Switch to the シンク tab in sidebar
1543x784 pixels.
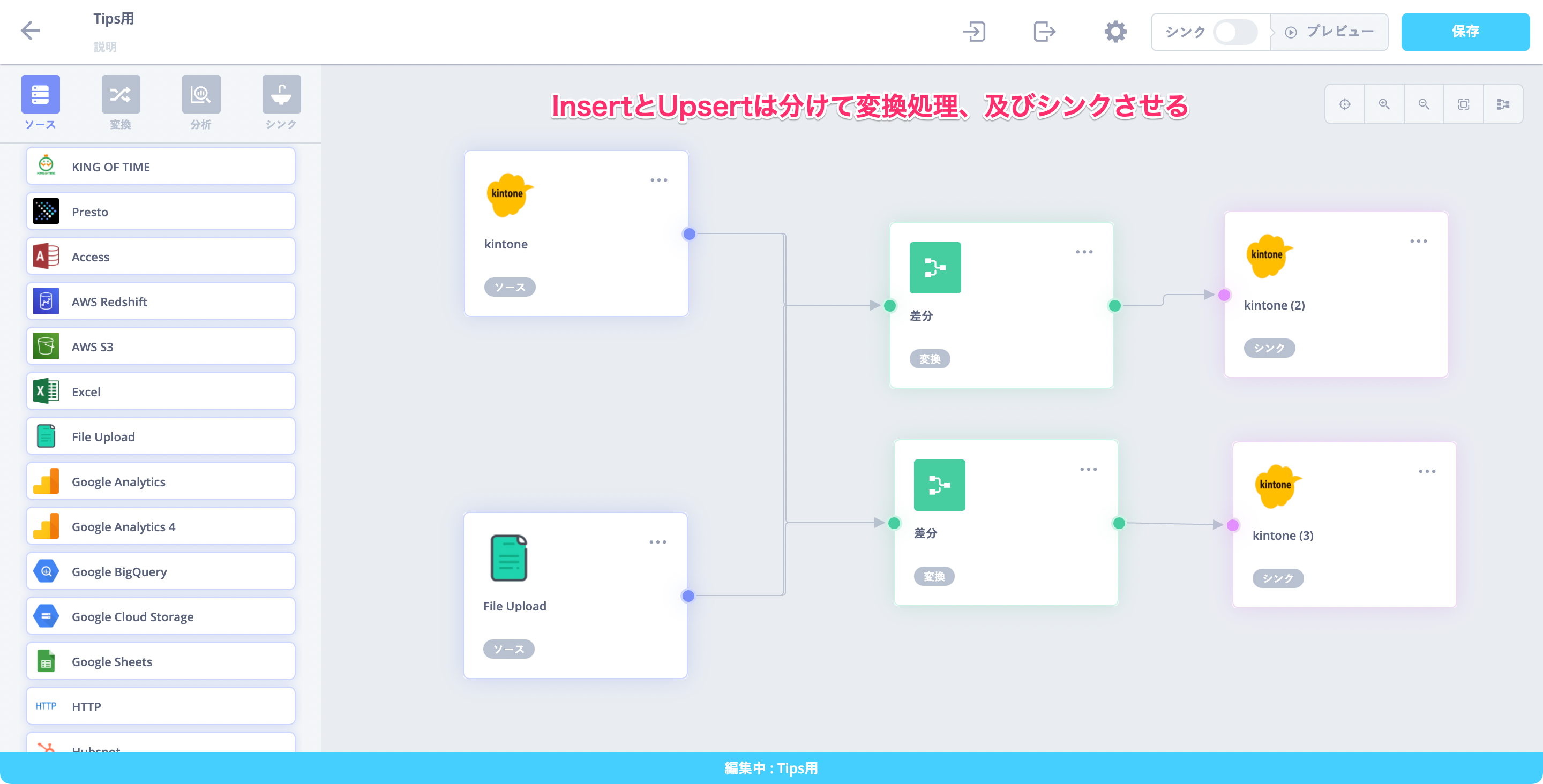pos(281,102)
